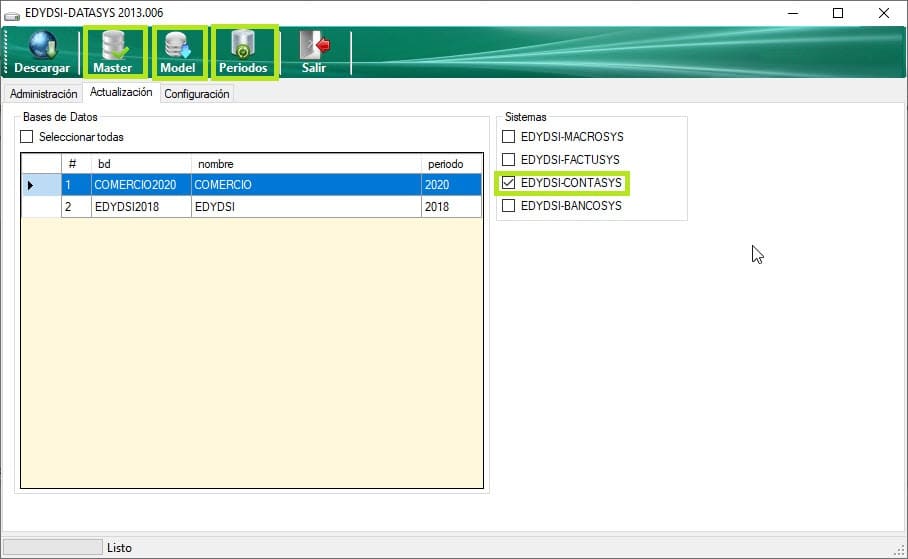This screenshot has height=559, width=908.
Task: Select row pointer arrow of first row
Action: [x=31, y=185]
